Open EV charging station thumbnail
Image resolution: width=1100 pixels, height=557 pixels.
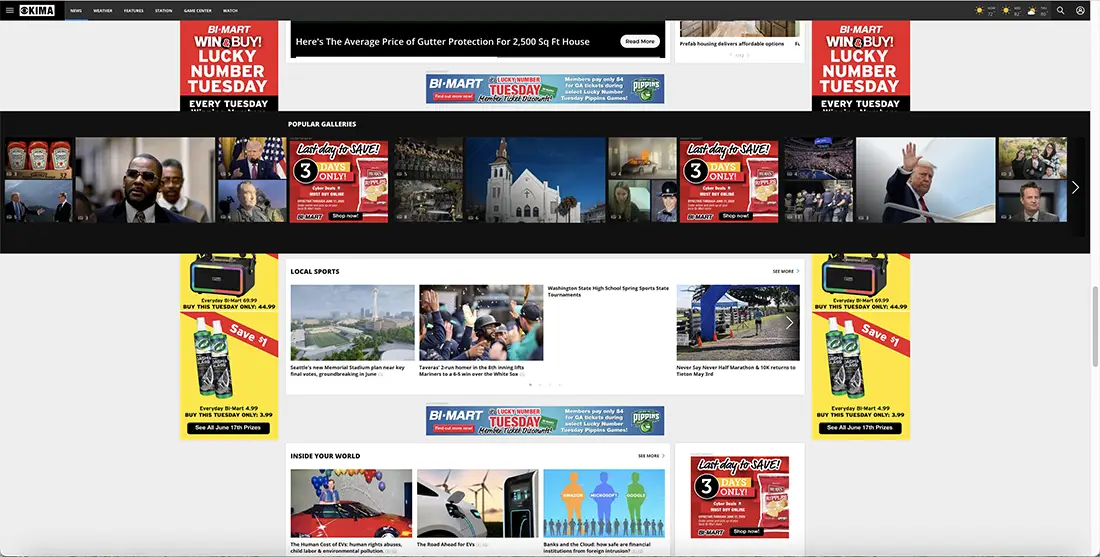[478, 504]
